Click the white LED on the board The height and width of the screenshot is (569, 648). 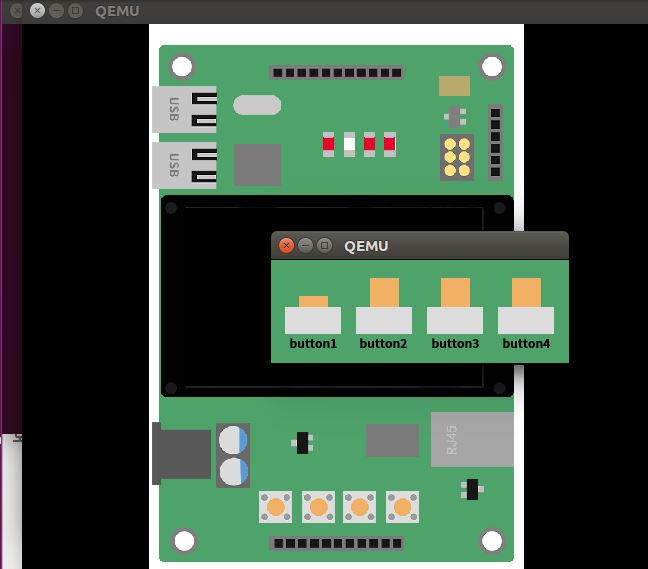(349, 144)
